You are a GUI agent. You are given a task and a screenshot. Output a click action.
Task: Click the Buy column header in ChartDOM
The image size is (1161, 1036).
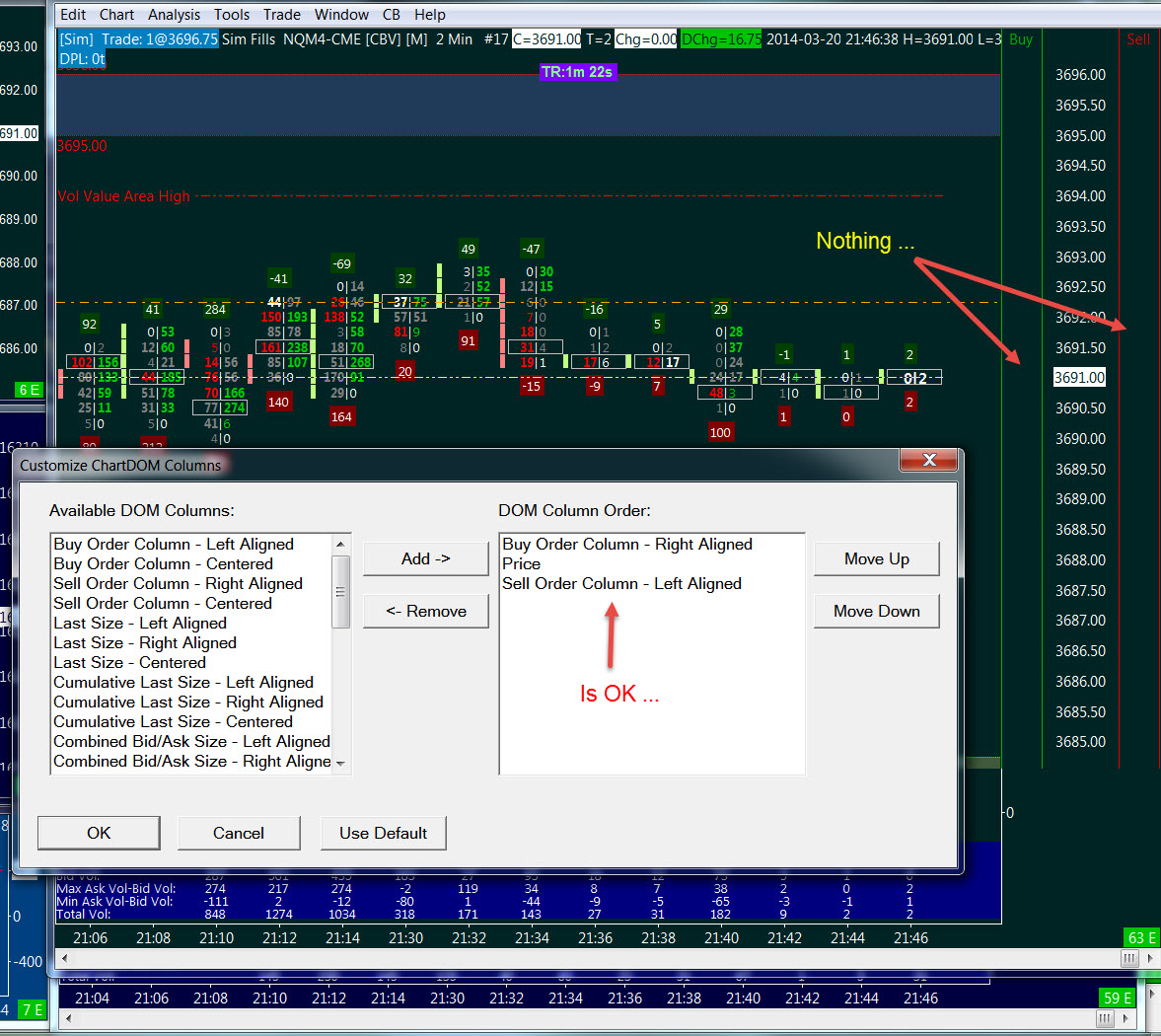pyautogui.click(x=1020, y=39)
